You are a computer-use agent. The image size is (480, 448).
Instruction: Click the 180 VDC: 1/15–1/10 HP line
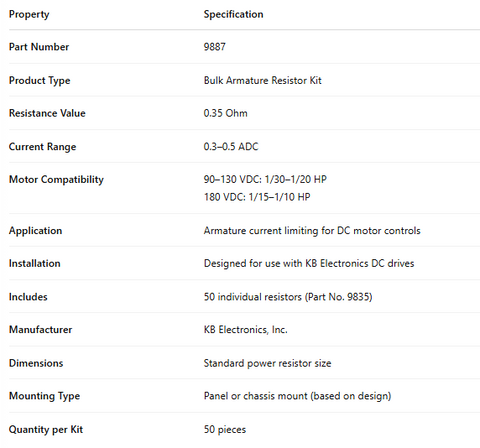257,197
